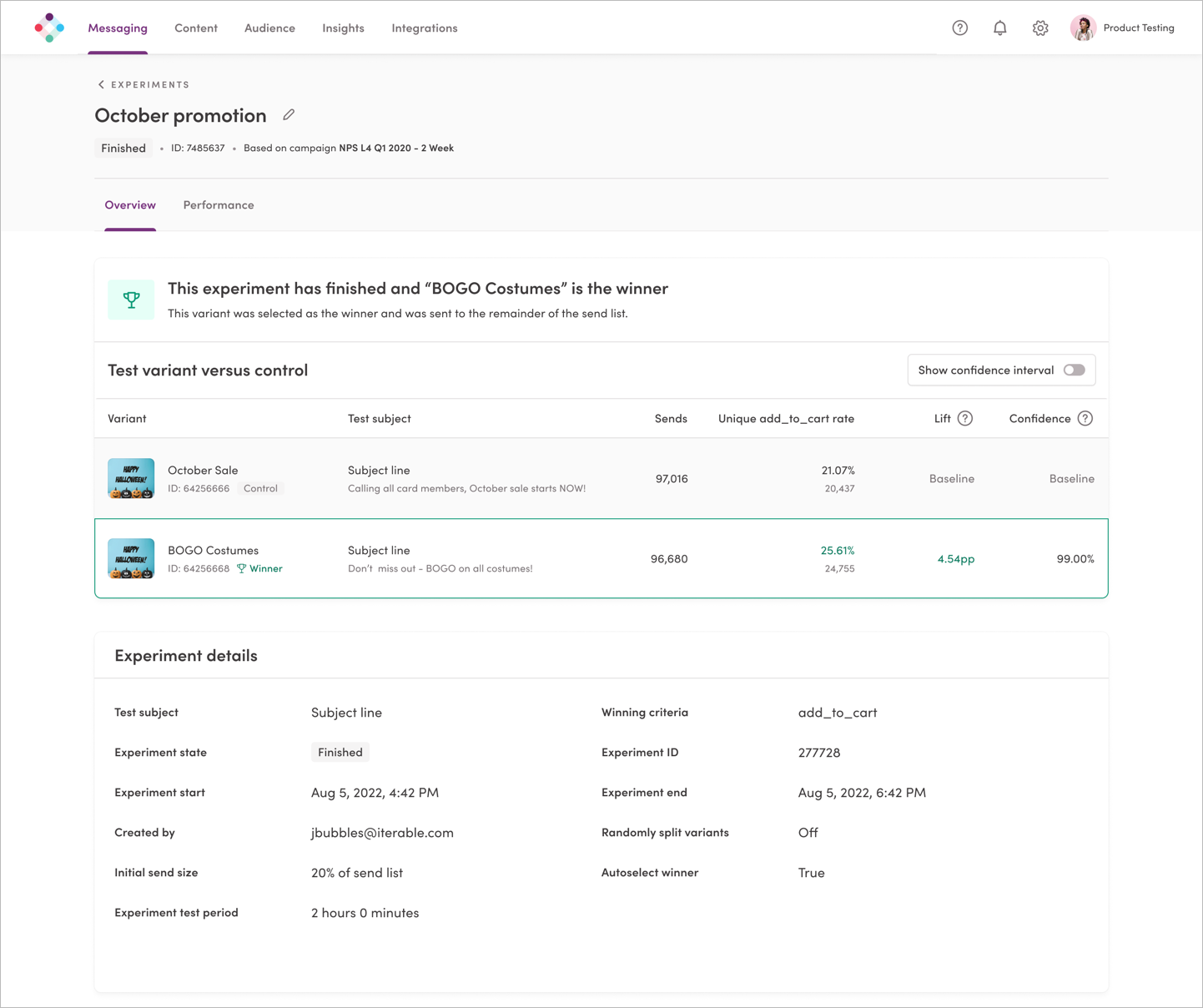1203x1008 pixels.
Task: Open the Lift help tooltip icon
Action: click(966, 418)
